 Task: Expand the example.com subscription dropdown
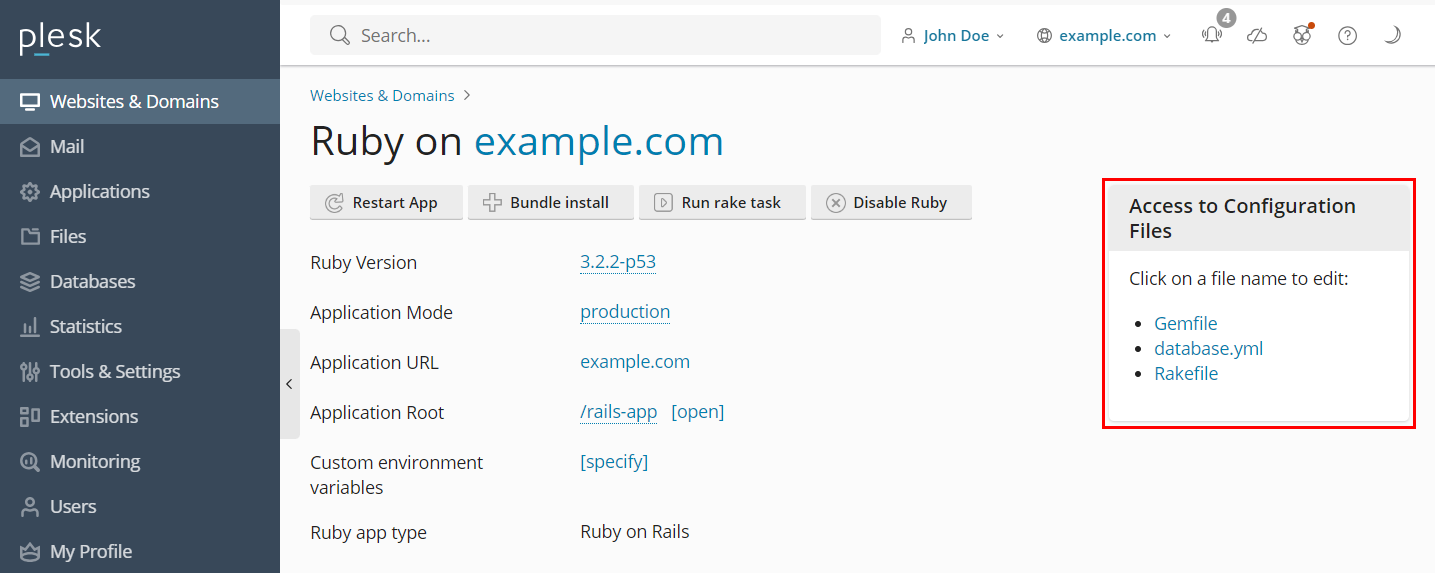tap(1104, 36)
